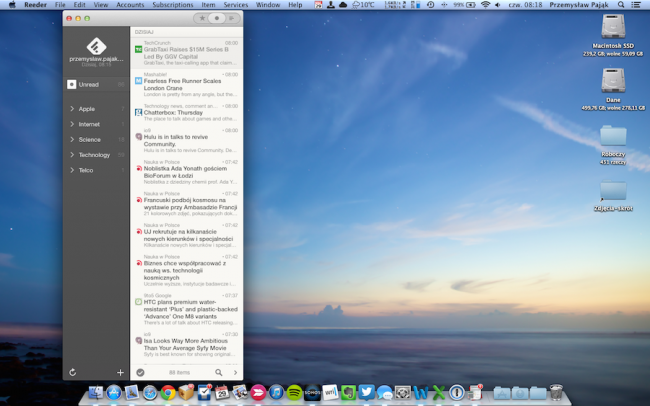Expand the Telco folder chevron
The width and height of the screenshot is (650, 406).
[x=72, y=170]
